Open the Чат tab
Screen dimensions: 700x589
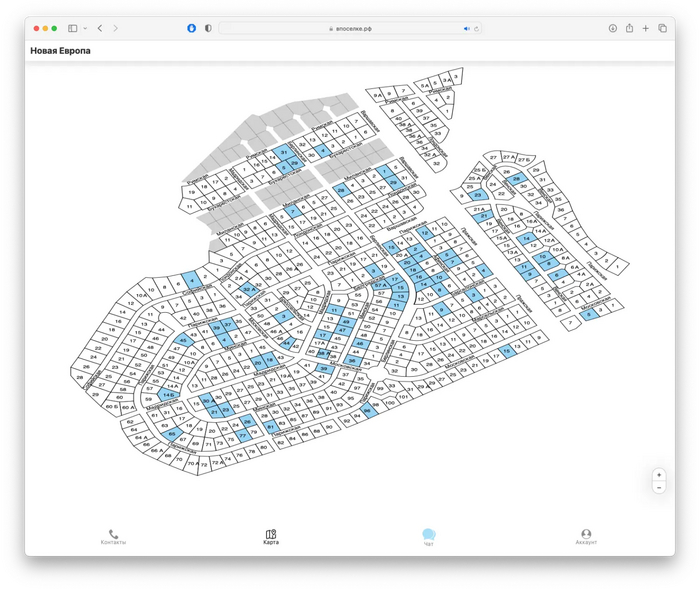point(429,537)
